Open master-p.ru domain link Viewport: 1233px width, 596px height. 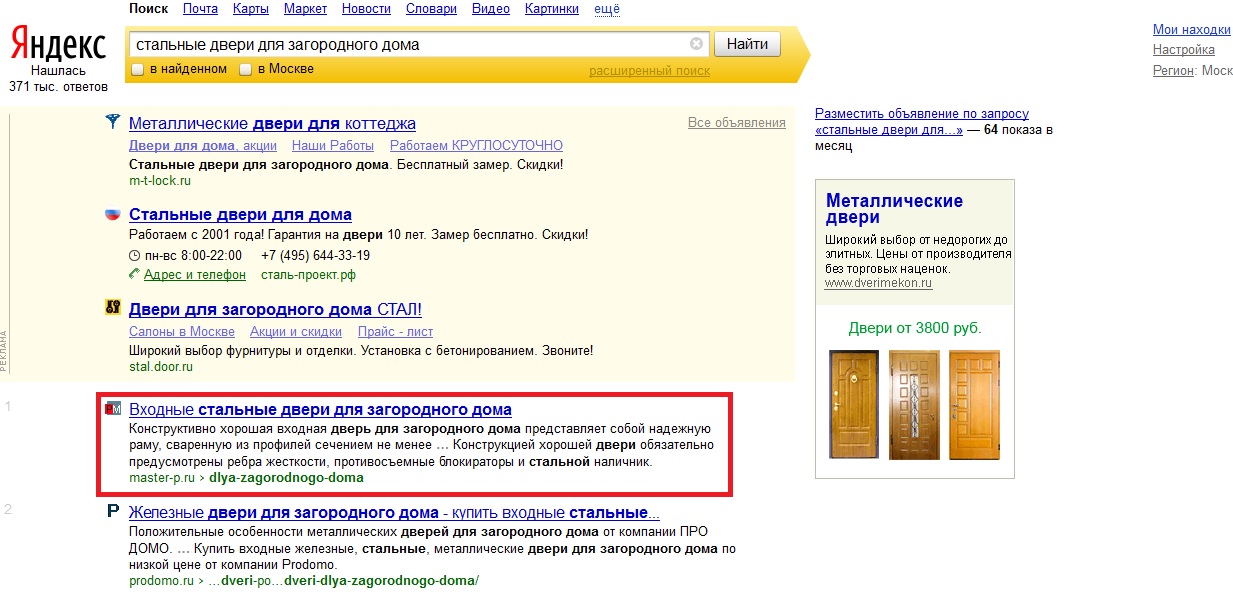pos(160,478)
